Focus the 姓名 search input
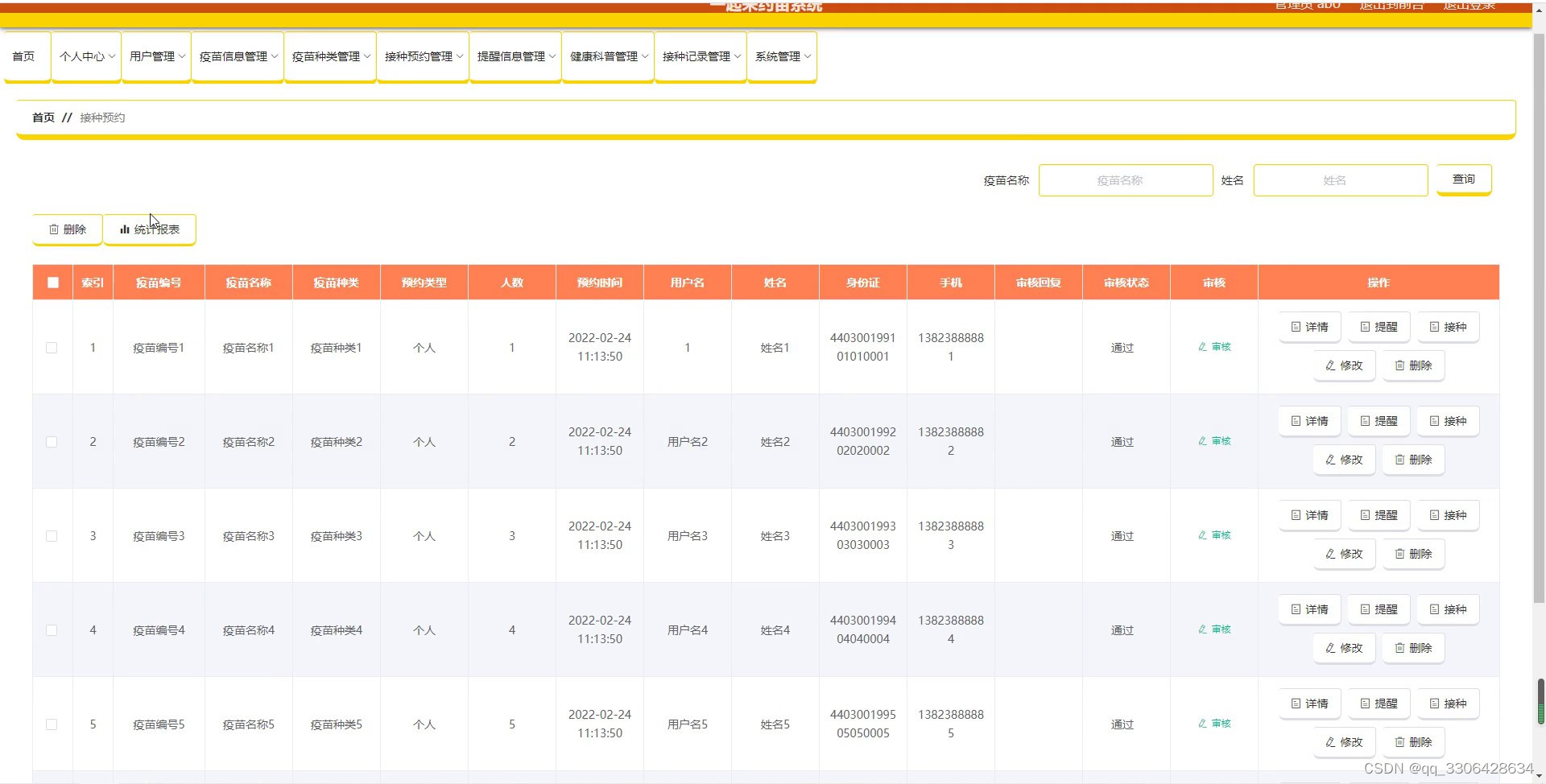Image resolution: width=1546 pixels, height=784 pixels. (x=1341, y=180)
